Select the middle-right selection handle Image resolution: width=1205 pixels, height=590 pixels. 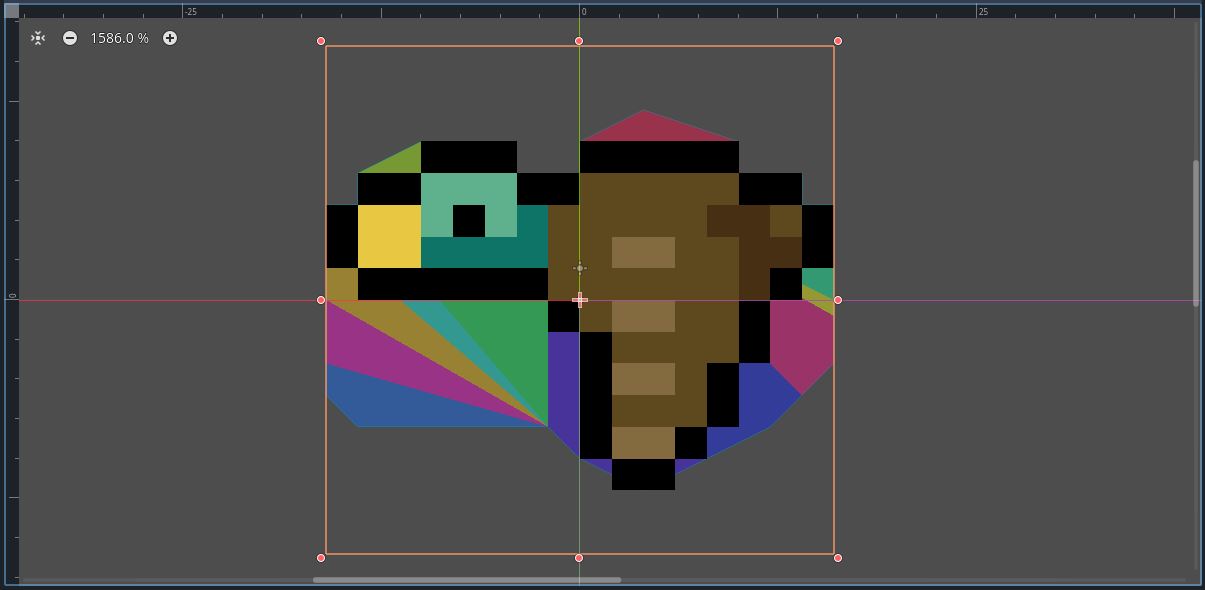[x=838, y=300]
